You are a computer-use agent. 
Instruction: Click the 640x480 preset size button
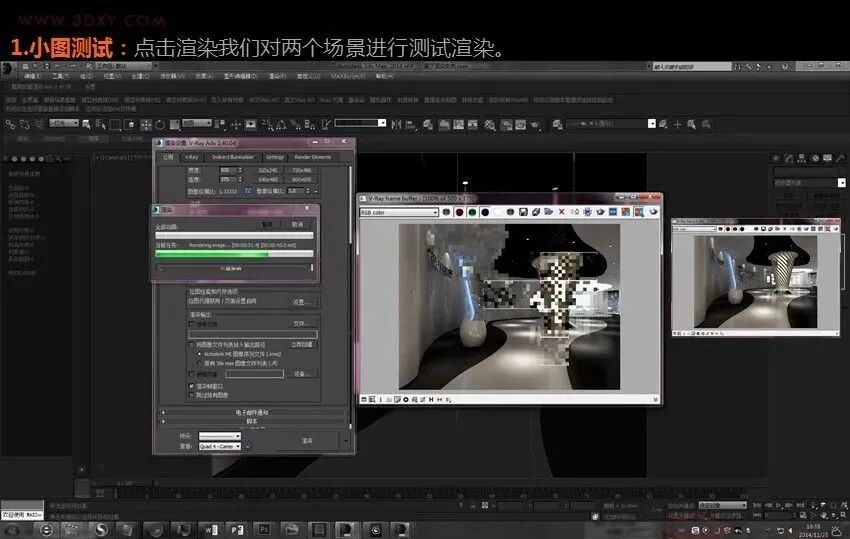(x=268, y=179)
